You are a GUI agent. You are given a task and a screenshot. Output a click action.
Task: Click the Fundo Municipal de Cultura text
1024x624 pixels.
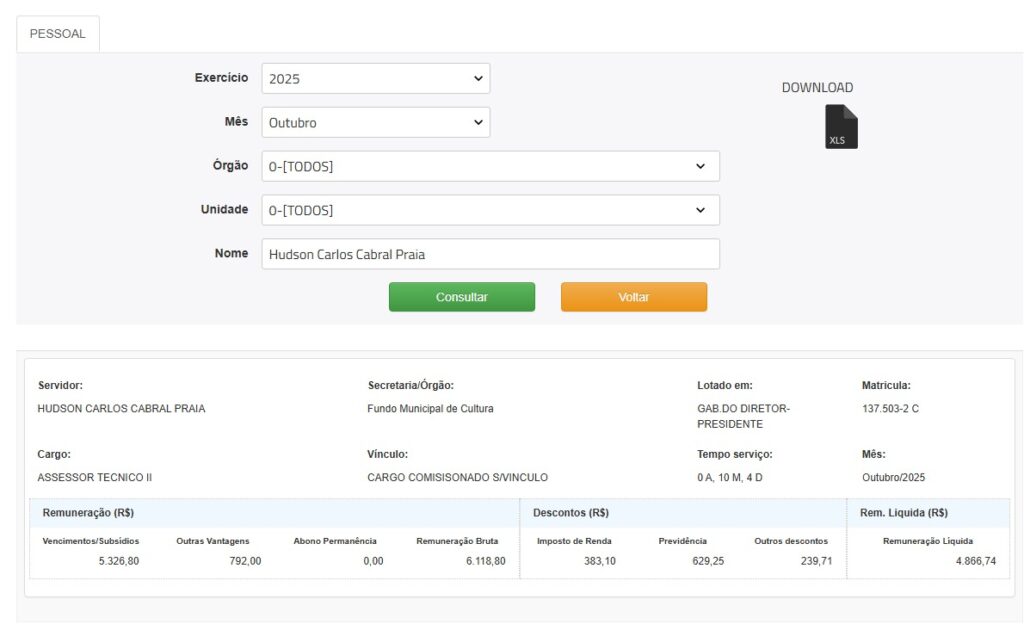click(430, 409)
